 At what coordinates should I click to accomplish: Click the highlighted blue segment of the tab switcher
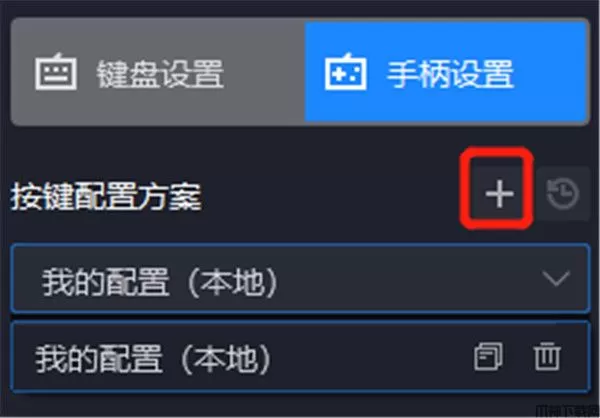(447, 72)
